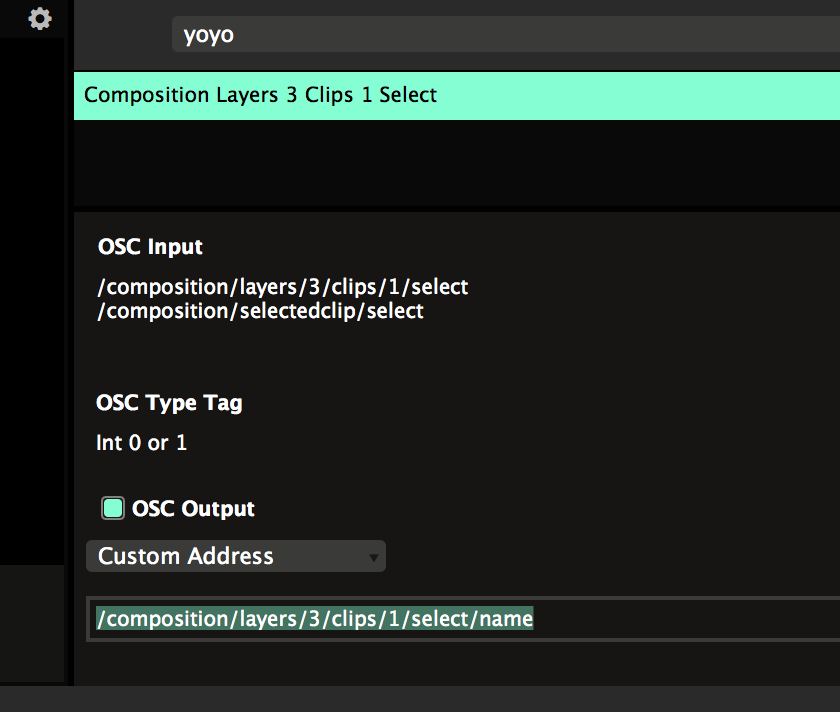Select the Composition Layers 3 Clips 1 Select row

(261, 96)
